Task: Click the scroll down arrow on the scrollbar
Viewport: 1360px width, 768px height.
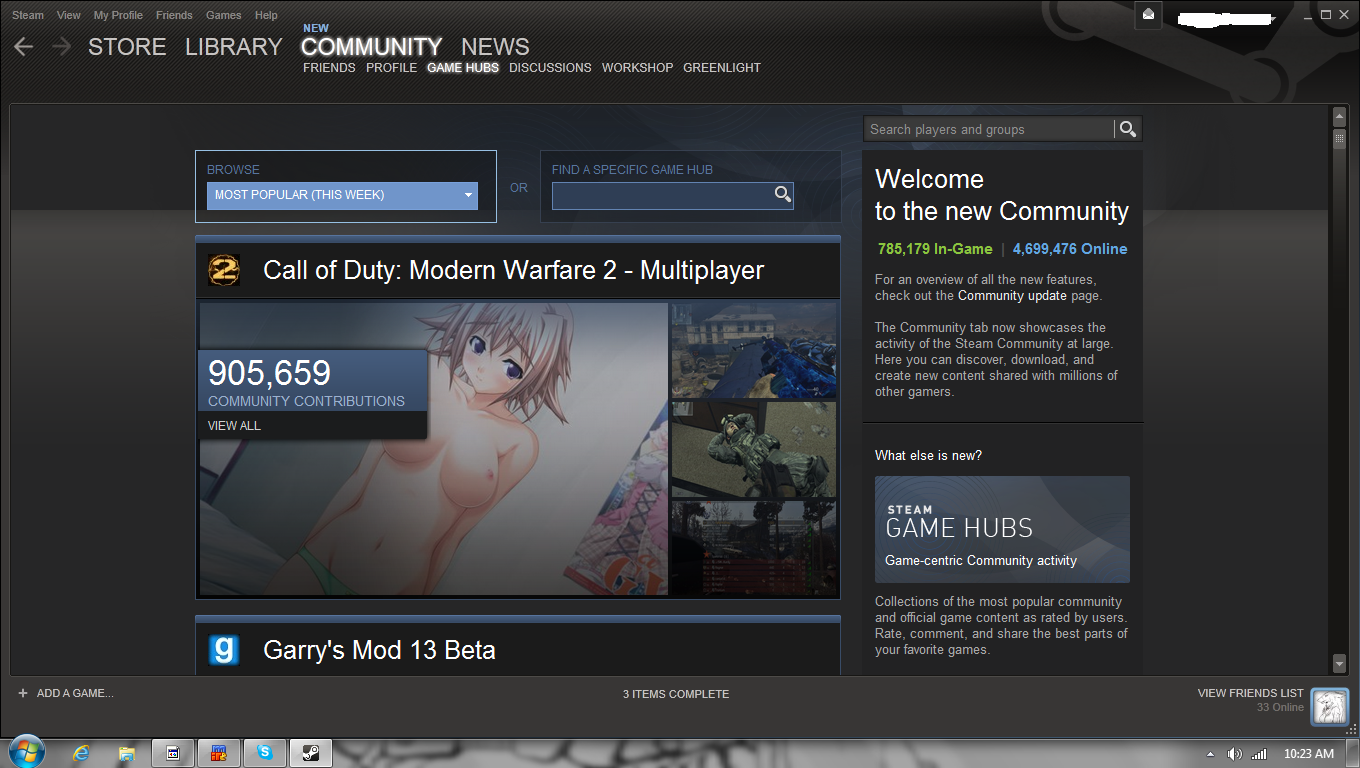Action: [1340, 663]
